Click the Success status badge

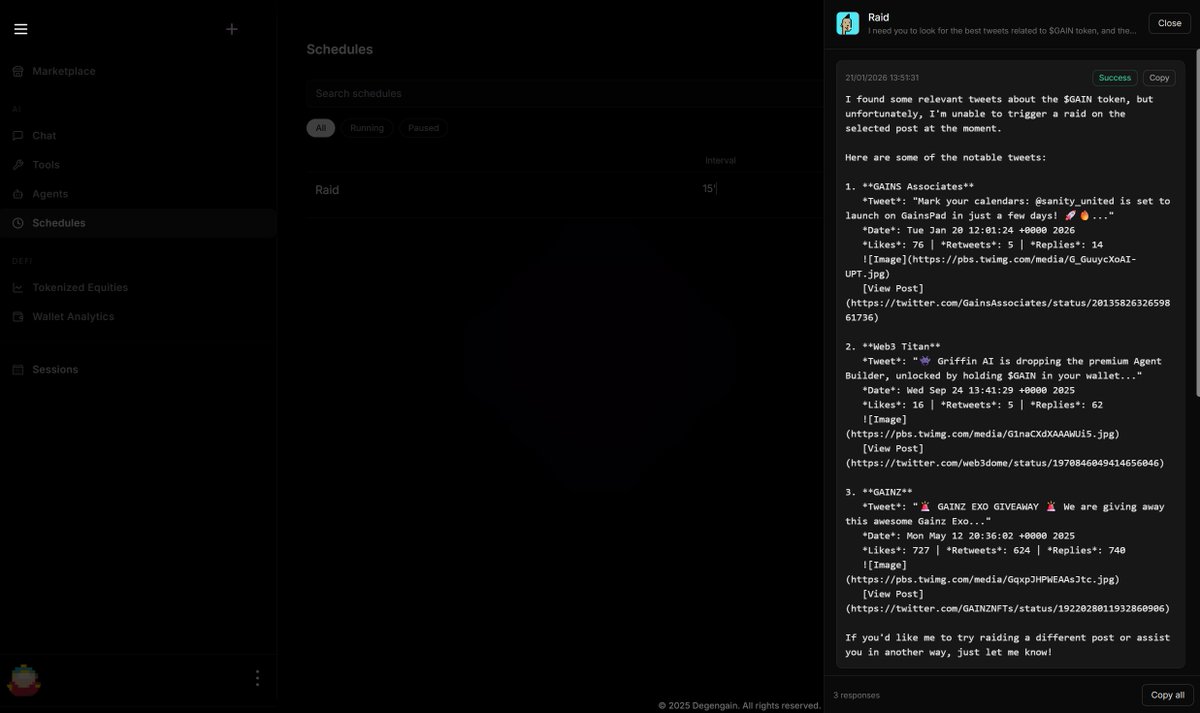pos(1115,77)
